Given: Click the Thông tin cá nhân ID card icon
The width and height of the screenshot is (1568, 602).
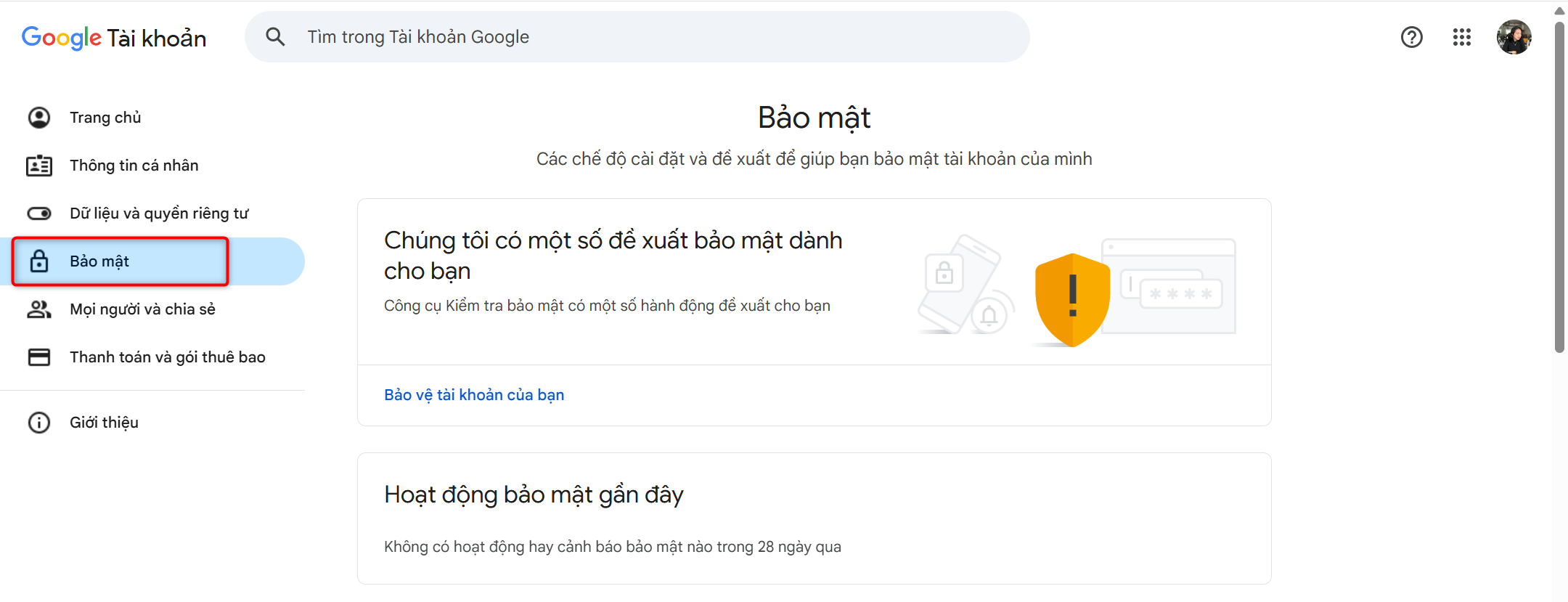Looking at the screenshot, I should point(39,166).
